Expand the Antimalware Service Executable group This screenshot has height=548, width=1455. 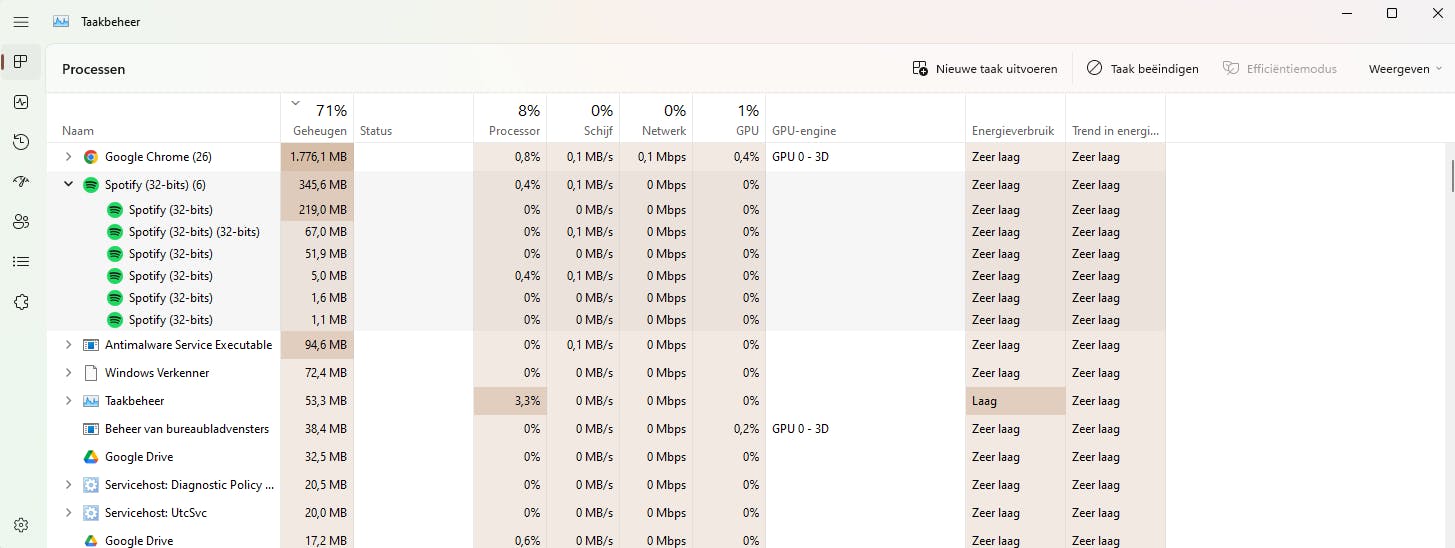pos(68,345)
